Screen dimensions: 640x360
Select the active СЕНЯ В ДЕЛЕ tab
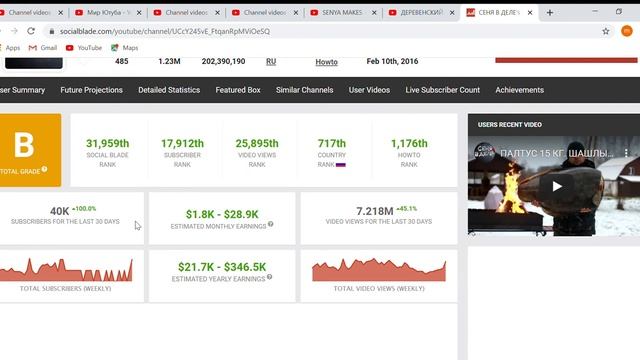499,13
